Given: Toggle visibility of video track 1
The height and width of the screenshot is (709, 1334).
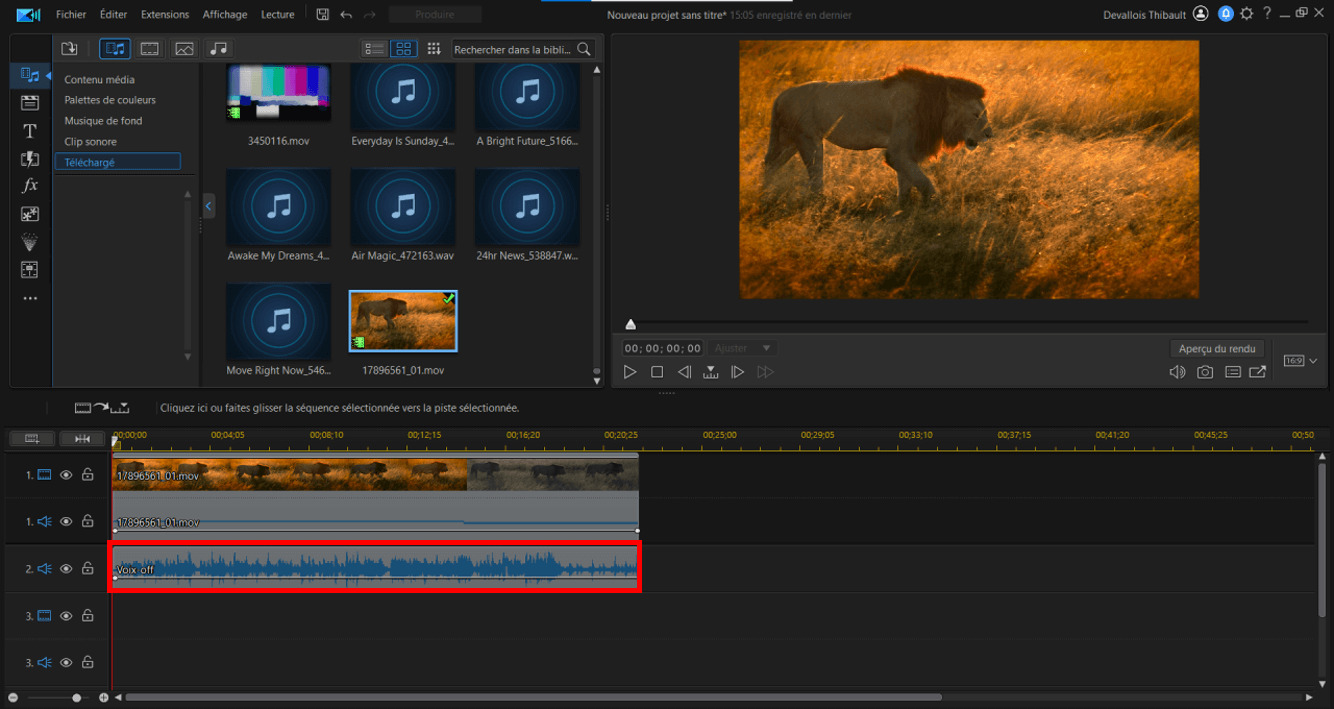Looking at the screenshot, I should click(x=66, y=475).
